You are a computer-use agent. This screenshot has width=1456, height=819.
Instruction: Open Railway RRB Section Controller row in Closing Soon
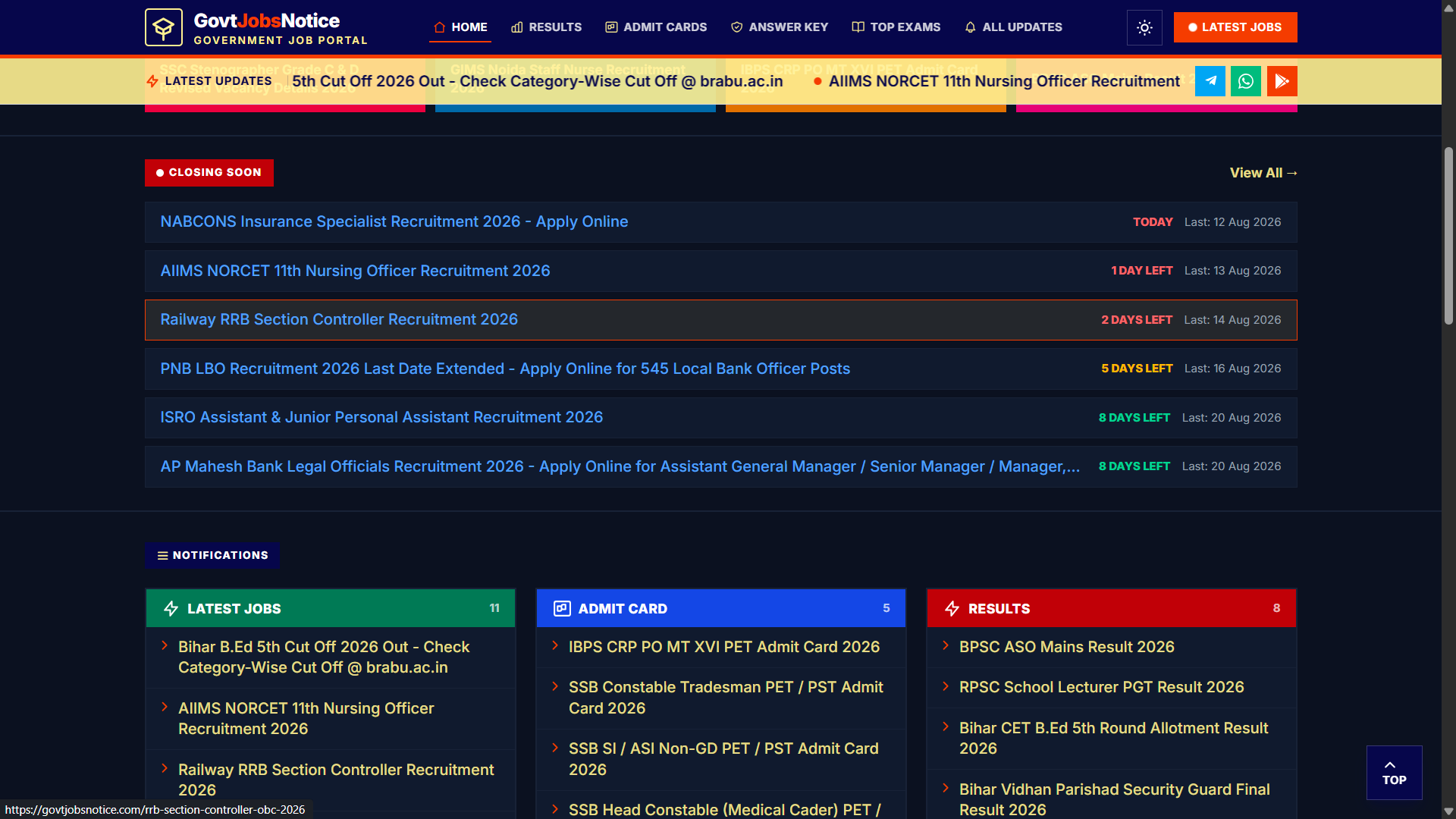click(720, 320)
